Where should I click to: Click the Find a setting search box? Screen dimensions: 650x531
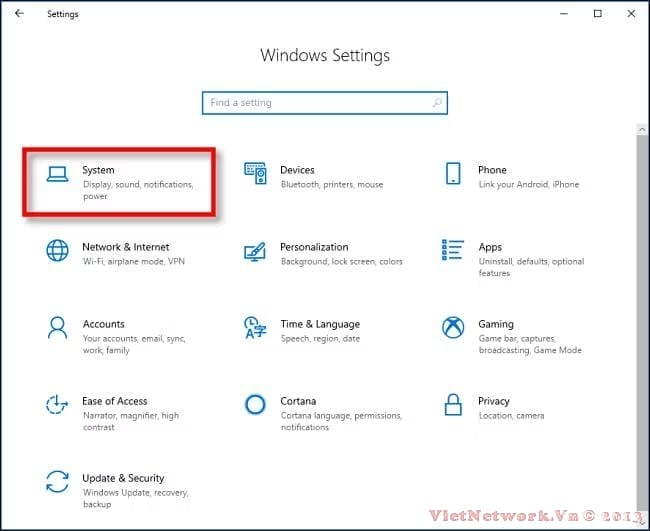tap(315, 103)
